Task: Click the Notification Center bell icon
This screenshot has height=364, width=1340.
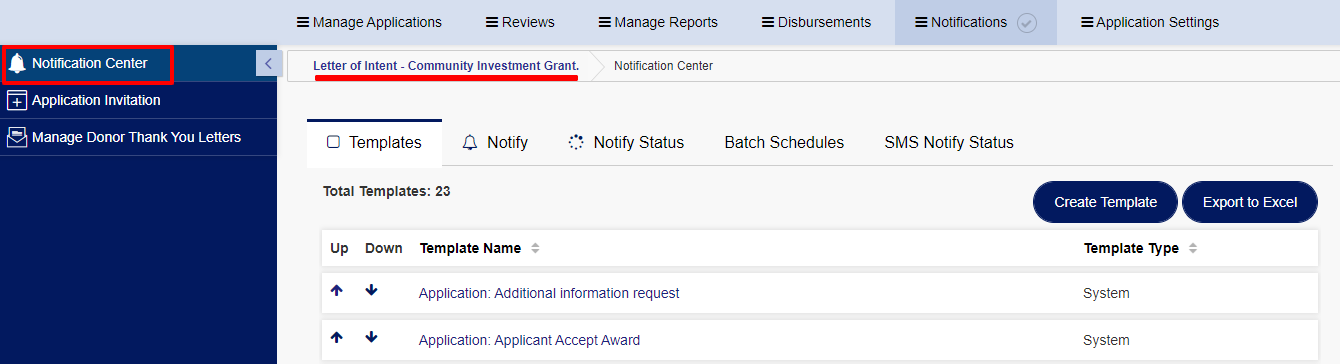Action: pos(17,64)
